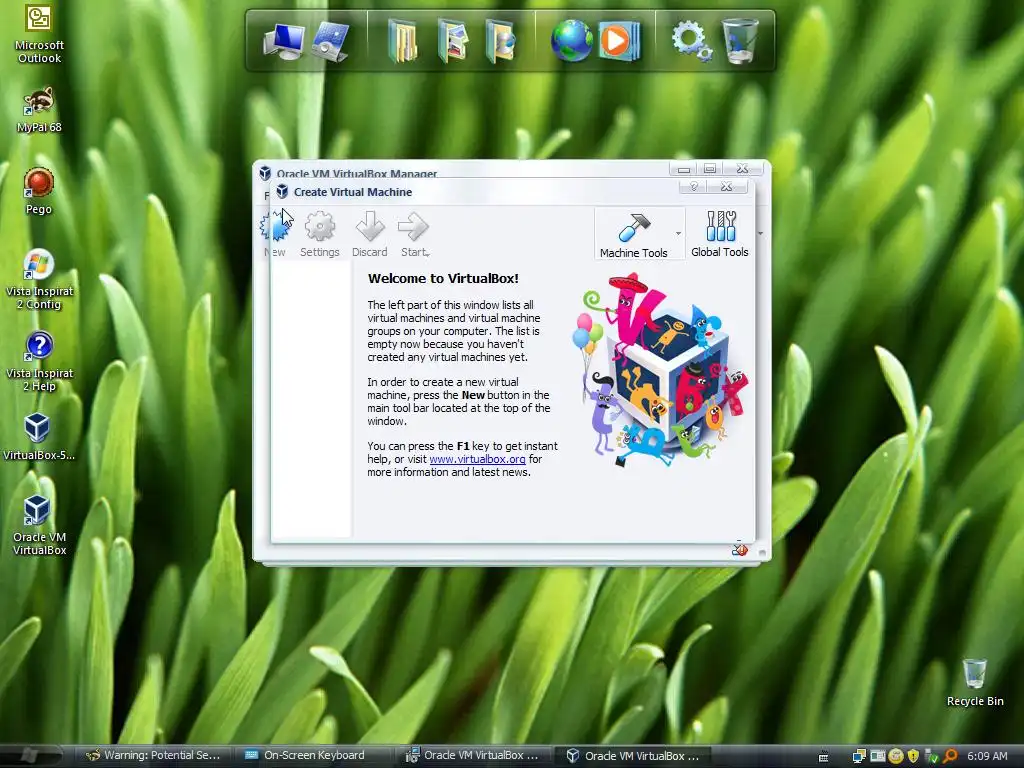Click the green checkmark tray icon
The height and width of the screenshot is (768, 1024).
pos(932,756)
